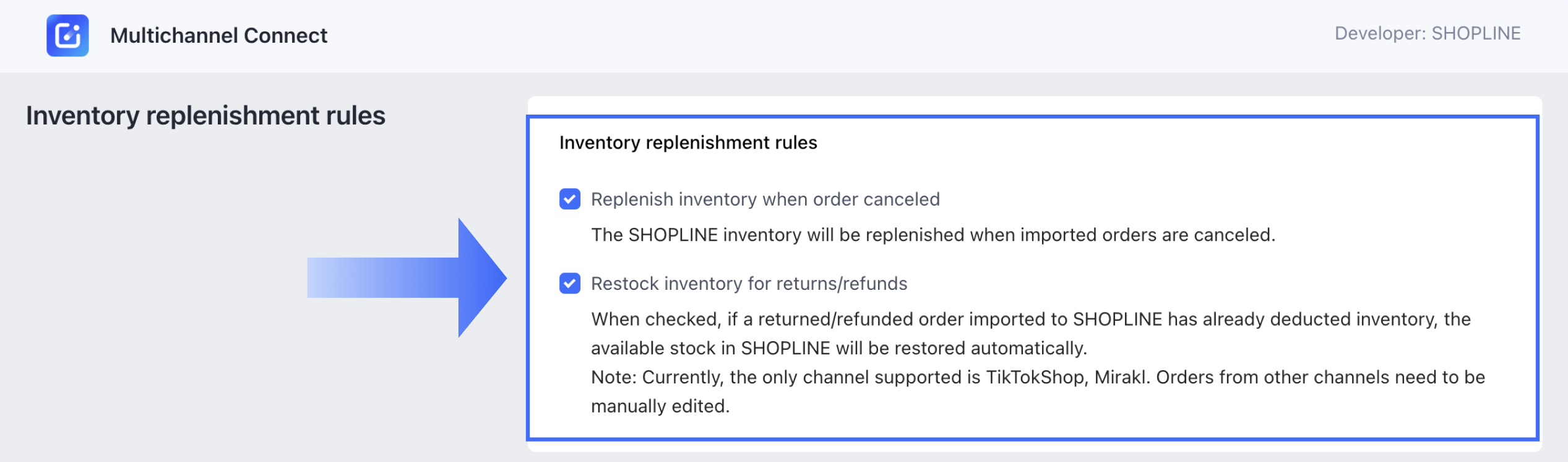
Task: Click the "Restock inventory for returns/refunds" label
Action: click(749, 284)
